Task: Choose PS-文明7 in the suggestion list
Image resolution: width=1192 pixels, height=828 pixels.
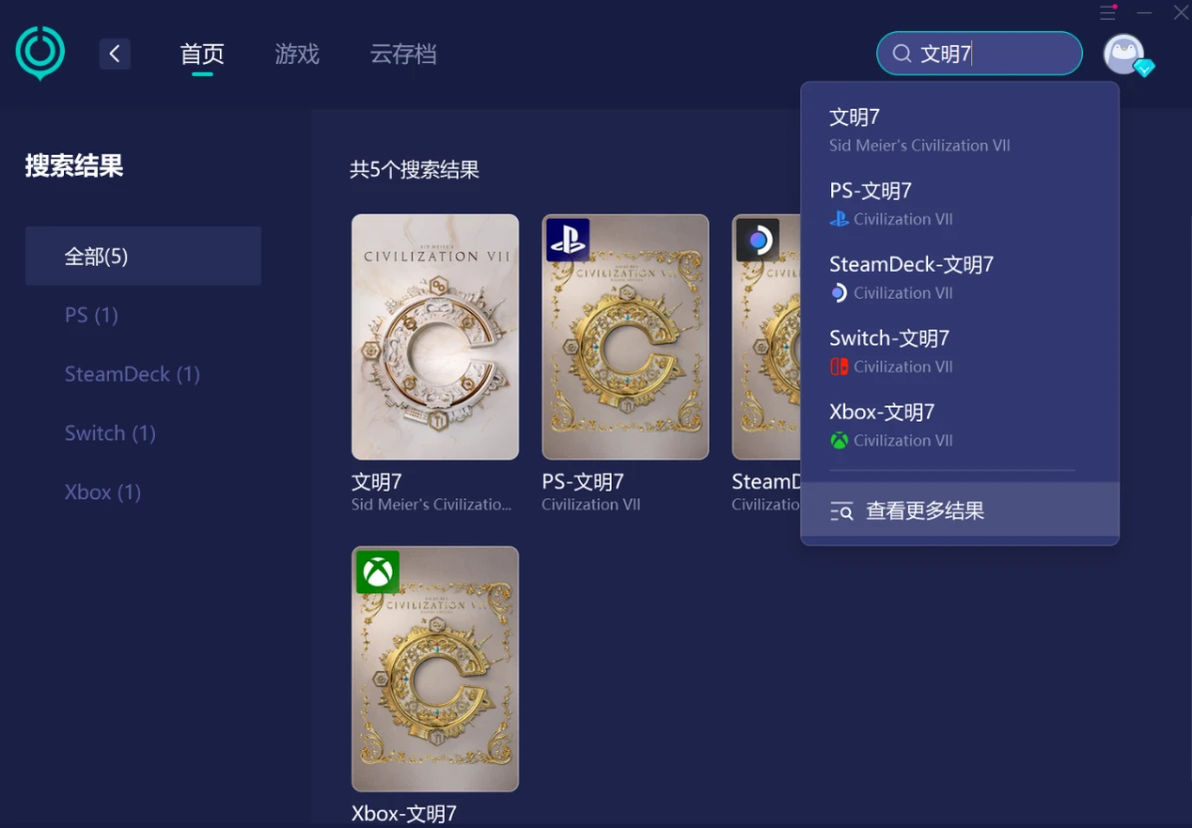Action: coord(959,204)
